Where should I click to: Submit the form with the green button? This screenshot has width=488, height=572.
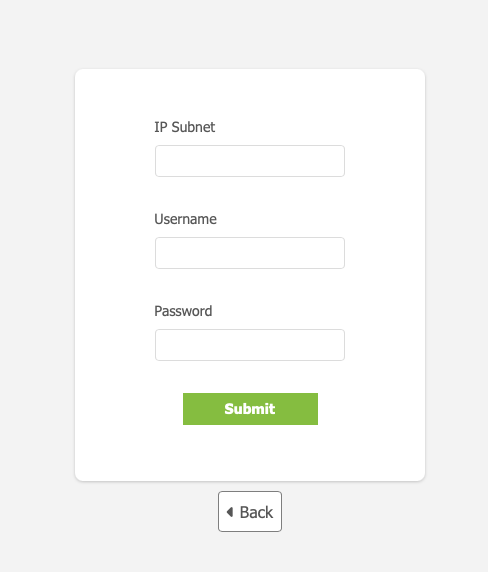click(250, 409)
